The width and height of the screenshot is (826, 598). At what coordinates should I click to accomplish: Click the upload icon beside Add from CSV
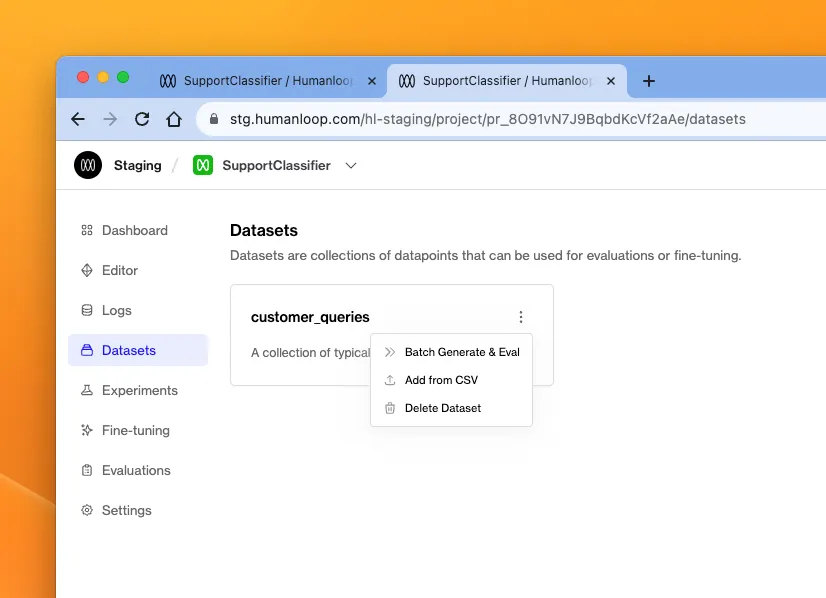[390, 380]
